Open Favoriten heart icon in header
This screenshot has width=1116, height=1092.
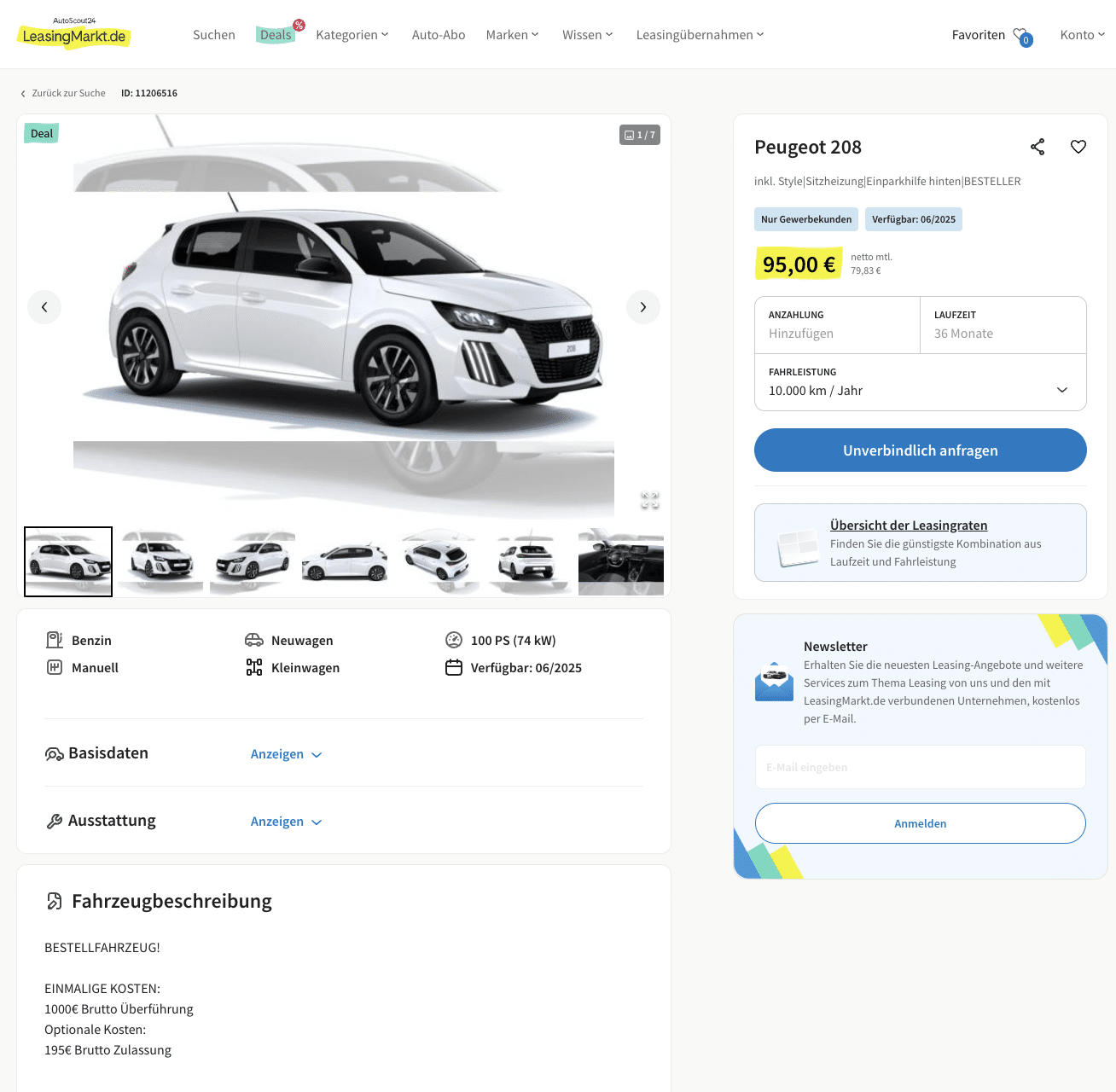tap(1022, 36)
